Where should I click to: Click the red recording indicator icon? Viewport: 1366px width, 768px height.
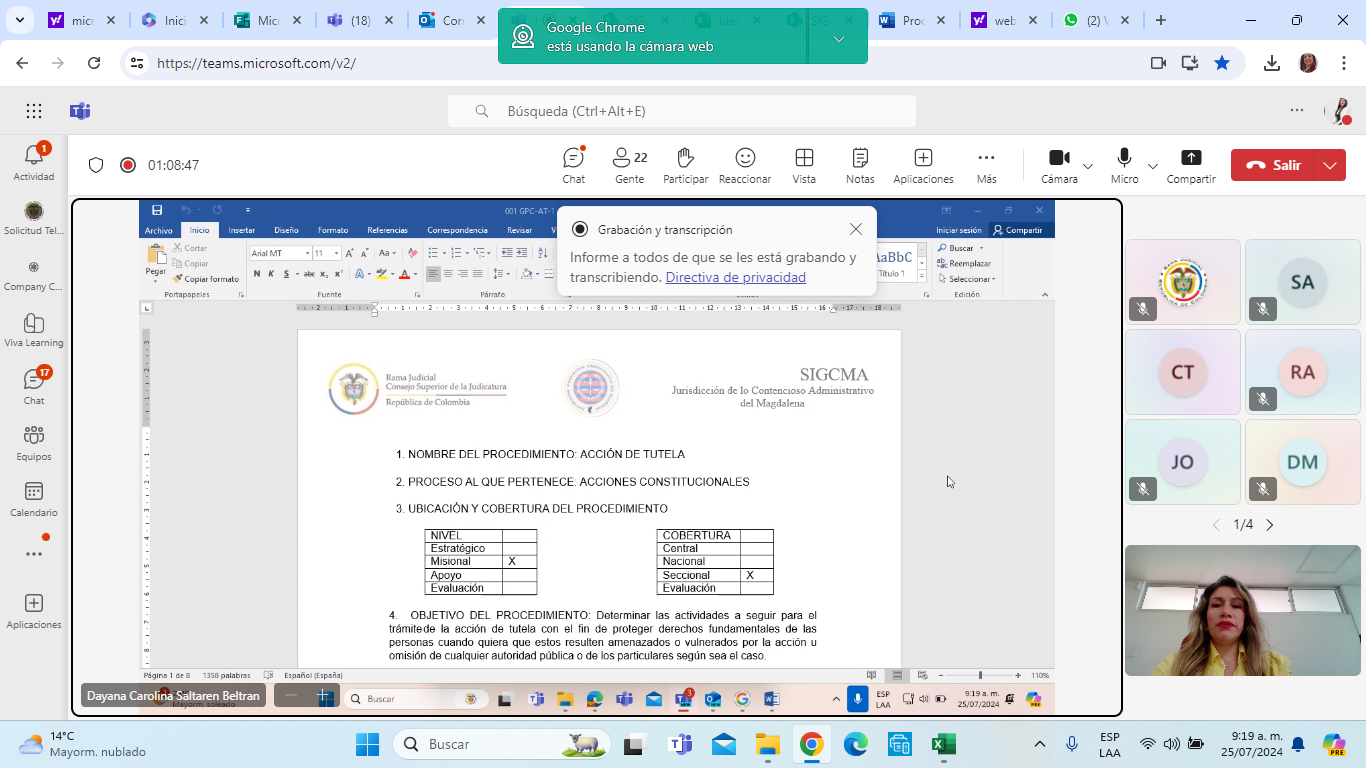(127, 165)
